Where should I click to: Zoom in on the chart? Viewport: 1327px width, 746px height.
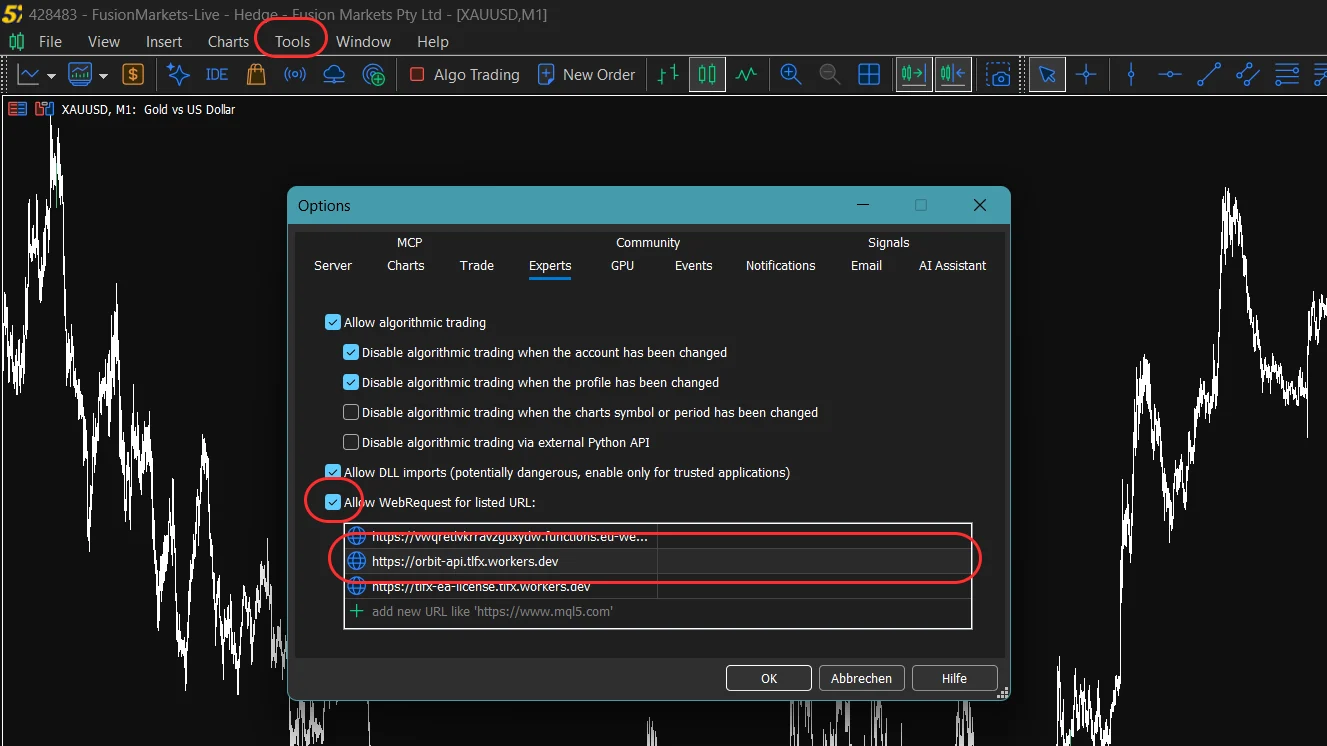(791, 74)
